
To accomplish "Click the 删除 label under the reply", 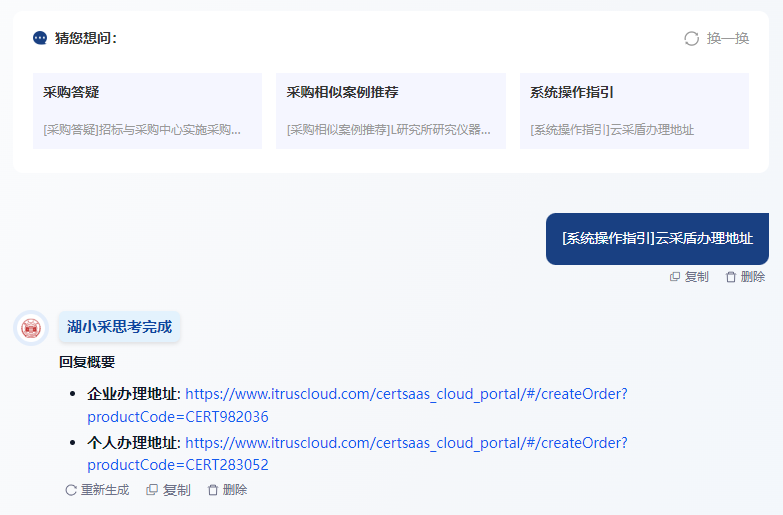I will [x=235, y=490].
